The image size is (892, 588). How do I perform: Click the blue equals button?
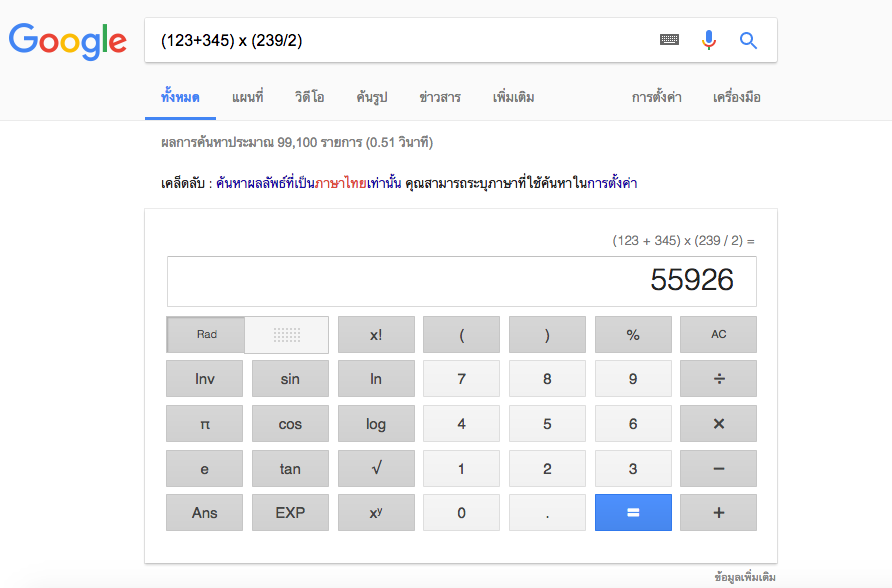pos(633,512)
